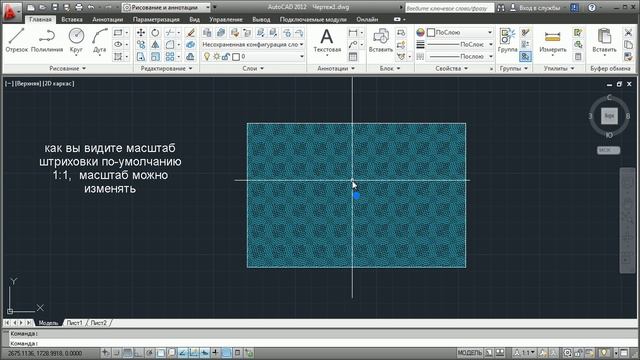The height and width of the screenshot is (360, 640).
Task: Click the ViewCube top face
Action: click(x=609, y=116)
